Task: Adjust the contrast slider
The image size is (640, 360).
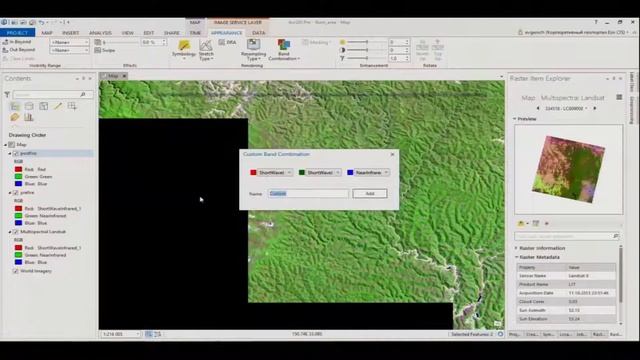Action: pyautogui.click(x=366, y=50)
